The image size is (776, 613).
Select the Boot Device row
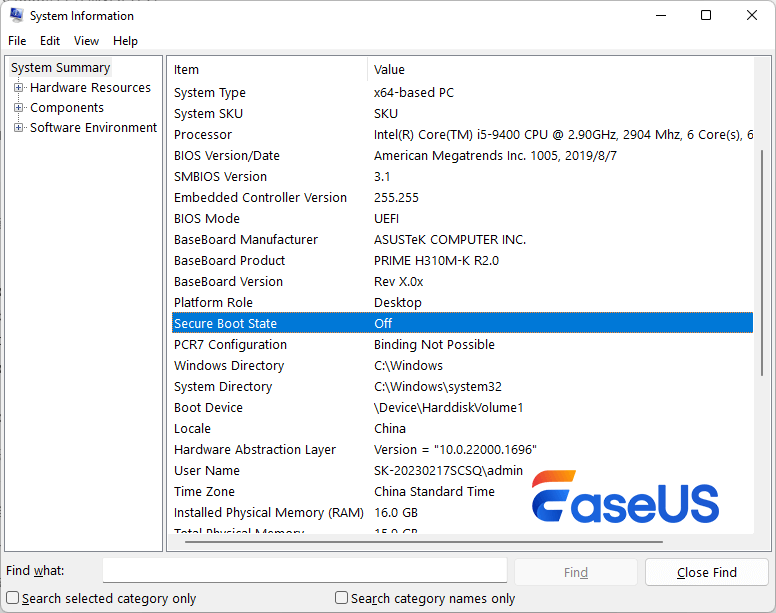click(462, 408)
